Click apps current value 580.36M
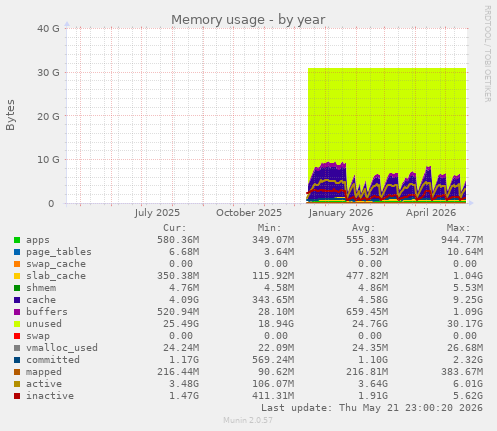The width and height of the screenshot is (497, 431). pos(178,240)
